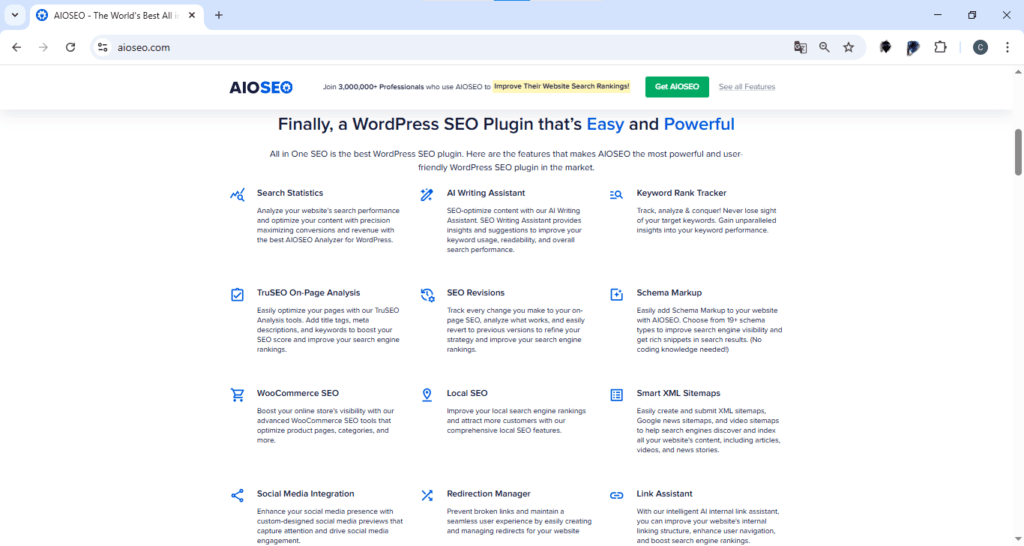The image size is (1024, 546).
Task: Click the Social Media Integration share icon
Action: 237,496
